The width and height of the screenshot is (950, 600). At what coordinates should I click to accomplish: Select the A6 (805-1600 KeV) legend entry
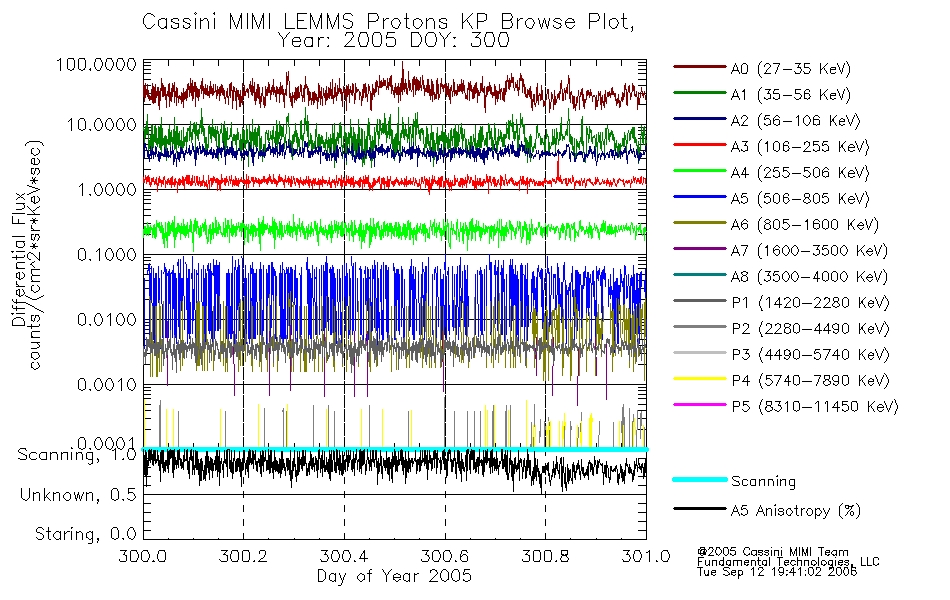tap(776, 224)
